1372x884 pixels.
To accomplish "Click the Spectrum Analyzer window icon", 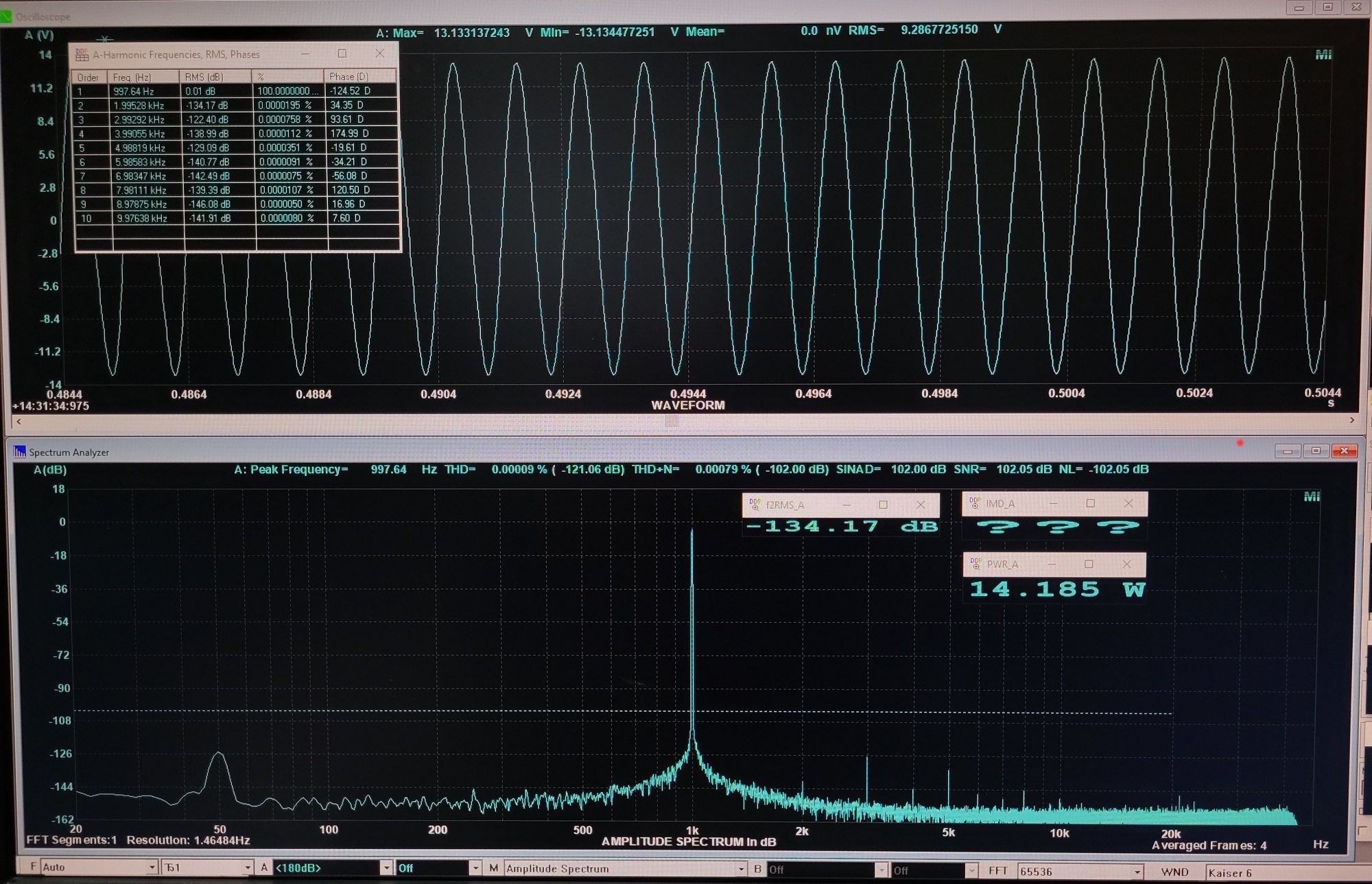I will [x=20, y=452].
